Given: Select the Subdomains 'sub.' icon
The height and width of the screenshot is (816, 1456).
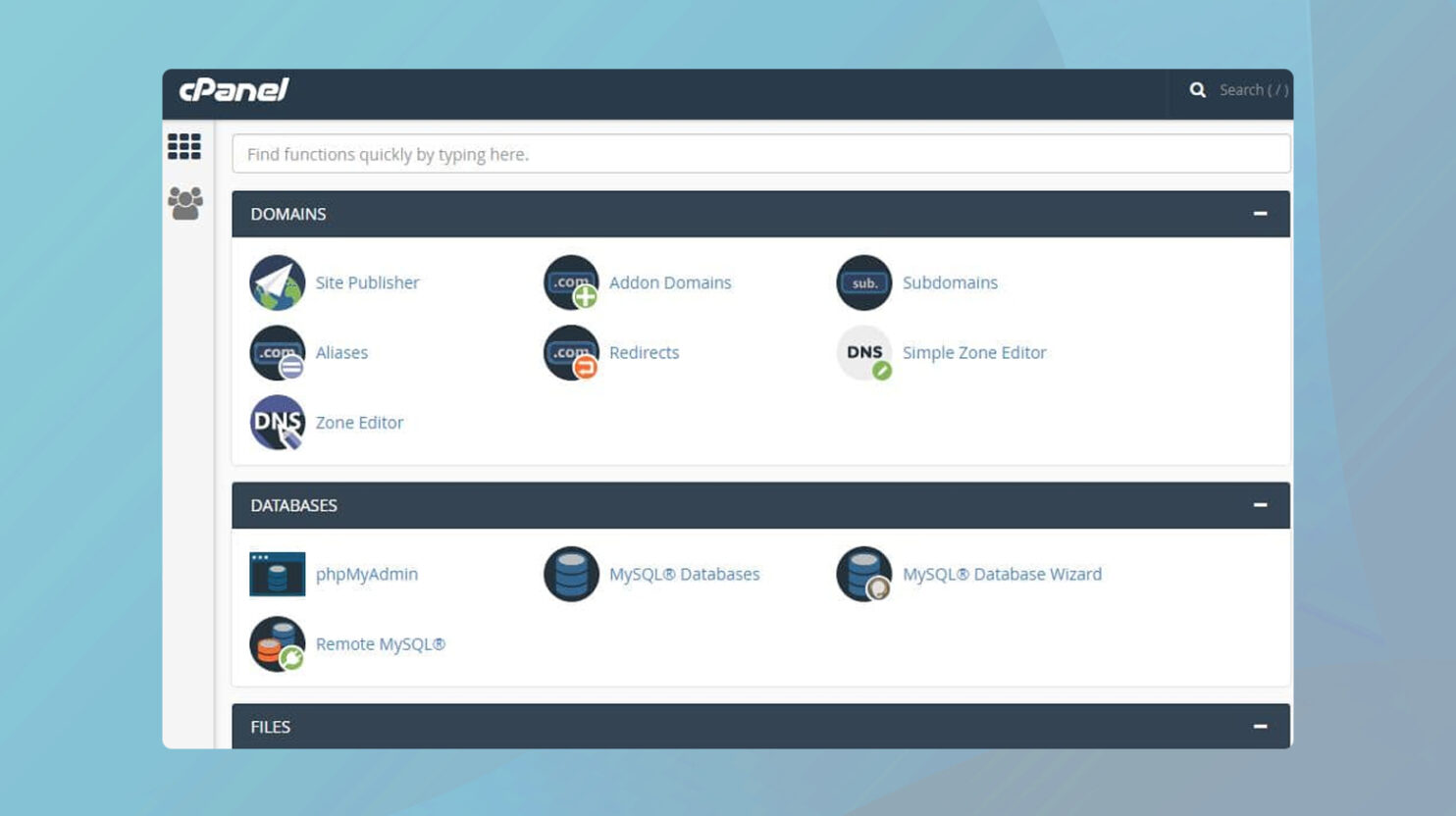Looking at the screenshot, I should (863, 282).
